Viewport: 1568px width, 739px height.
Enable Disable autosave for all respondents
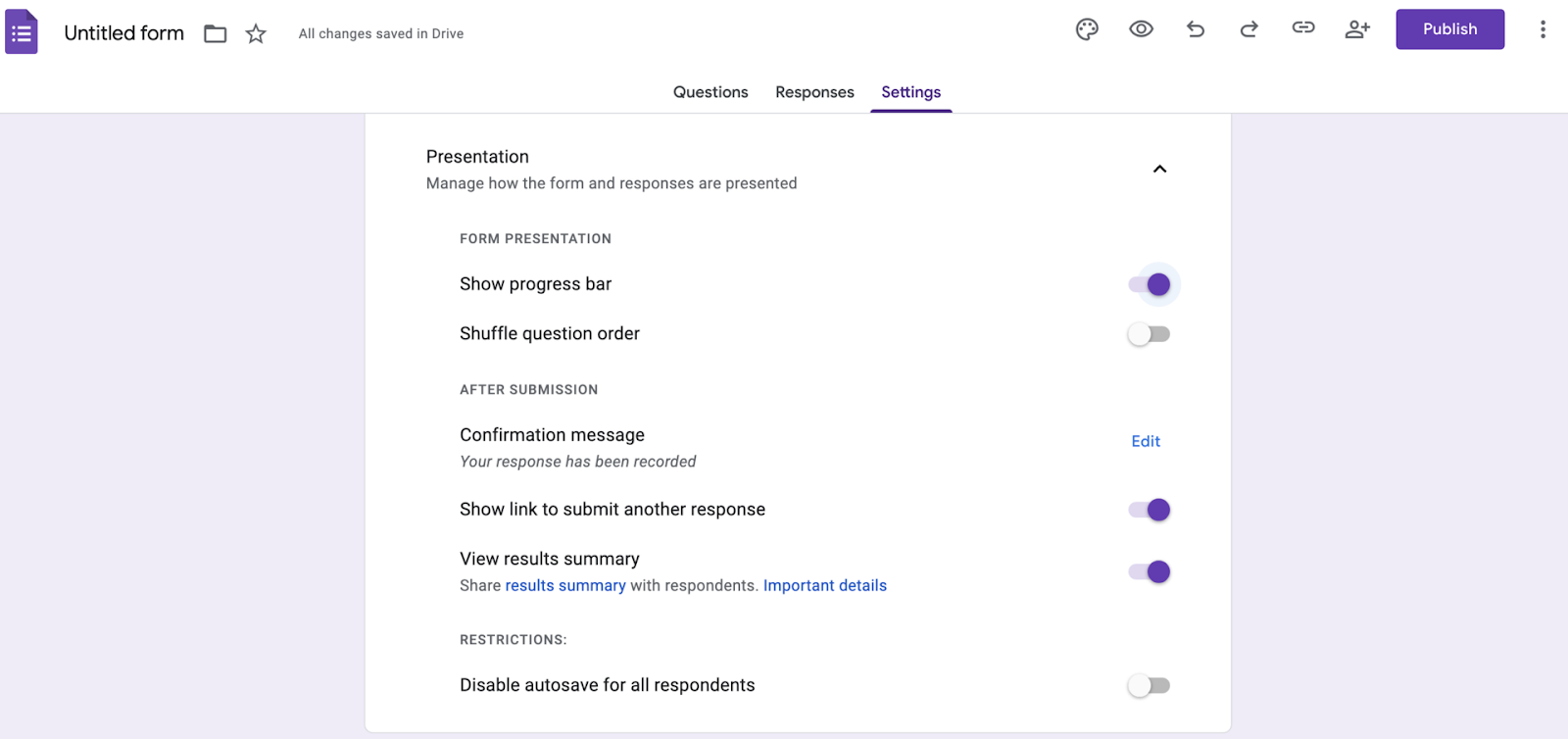tap(1150, 686)
